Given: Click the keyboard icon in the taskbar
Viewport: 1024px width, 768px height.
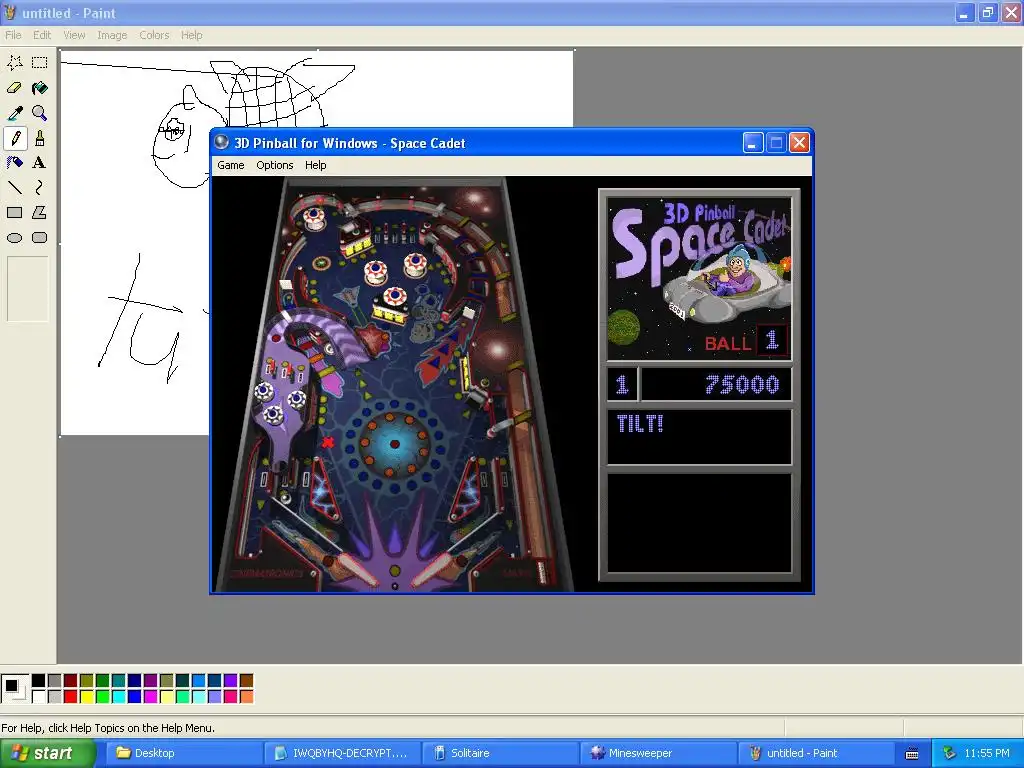Looking at the screenshot, I should click(912, 754).
